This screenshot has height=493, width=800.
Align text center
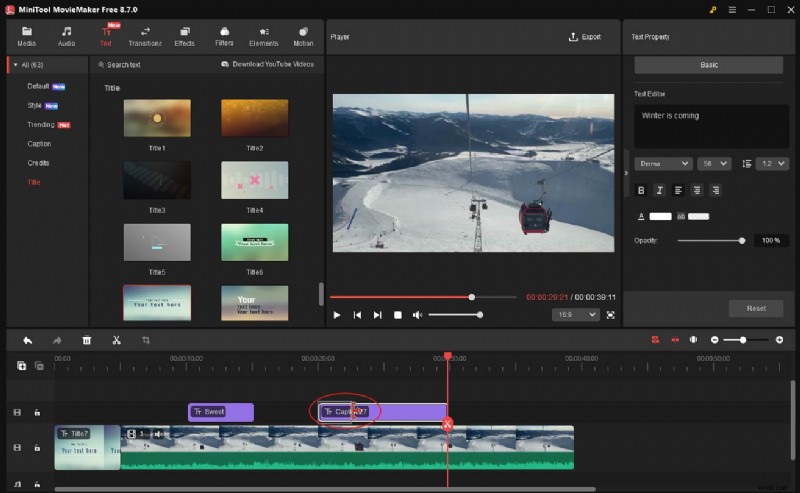[x=697, y=190]
